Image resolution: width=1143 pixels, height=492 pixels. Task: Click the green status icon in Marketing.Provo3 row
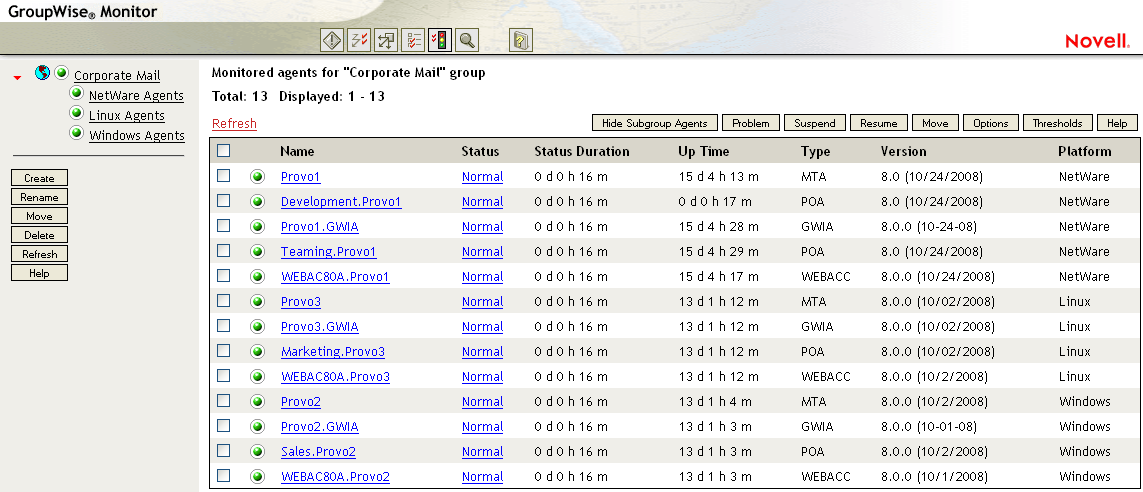point(257,351)
